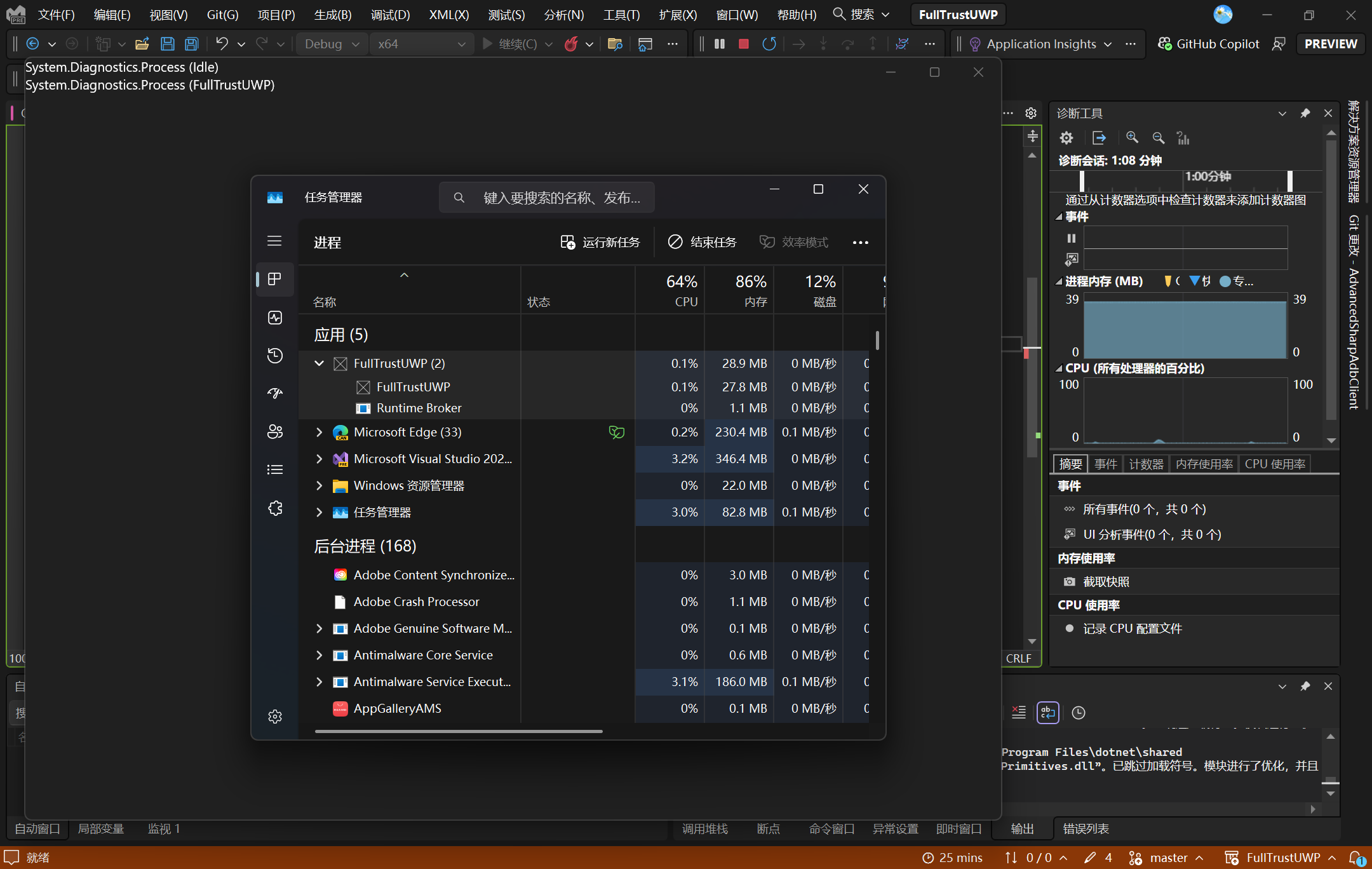Switch to the CPU 使用率 tab

click(x=1275, y=464)
